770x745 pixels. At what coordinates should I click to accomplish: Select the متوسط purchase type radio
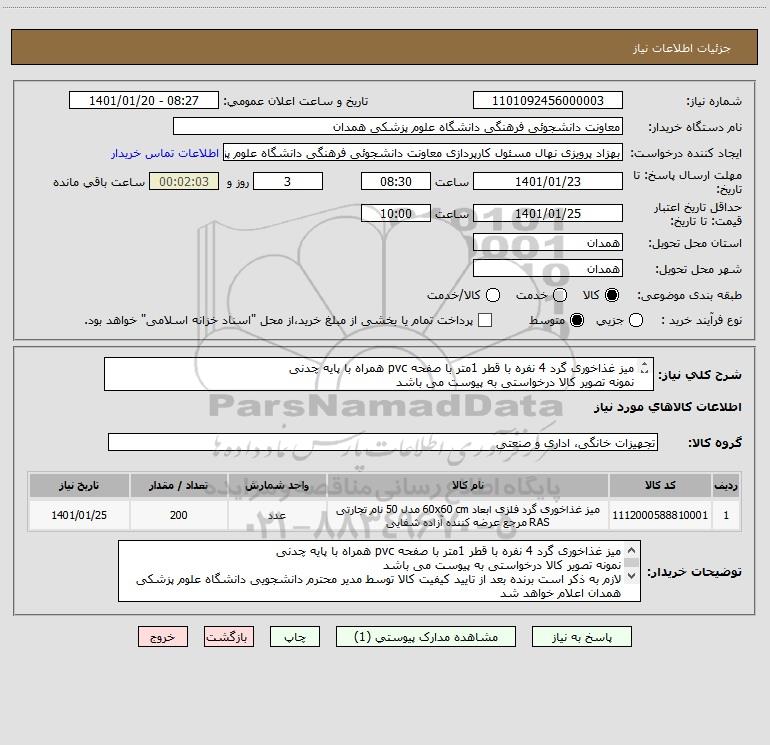(x=577, y=320)
